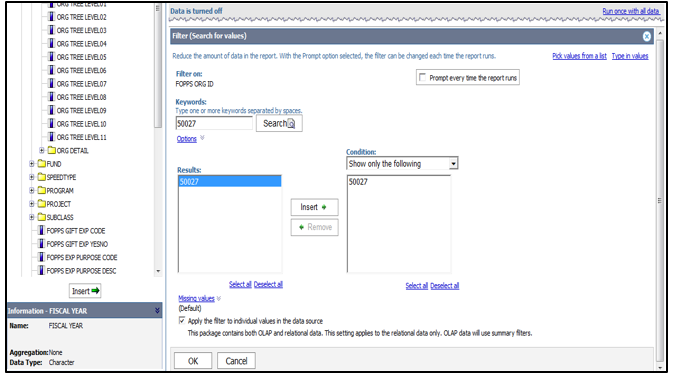
Task: Close the Filter dialog with the X icon
Action: (x=646, y=37)
